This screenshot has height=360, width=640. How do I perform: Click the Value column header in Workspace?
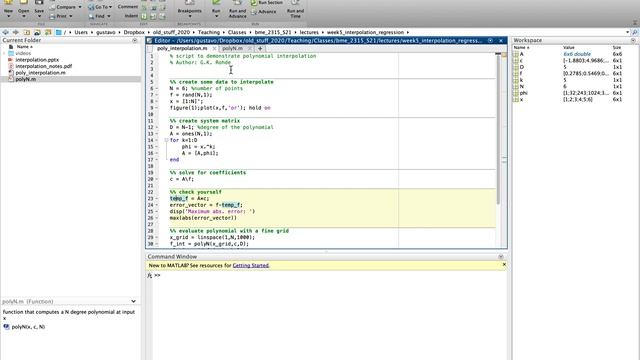click(x=569, y=48)
